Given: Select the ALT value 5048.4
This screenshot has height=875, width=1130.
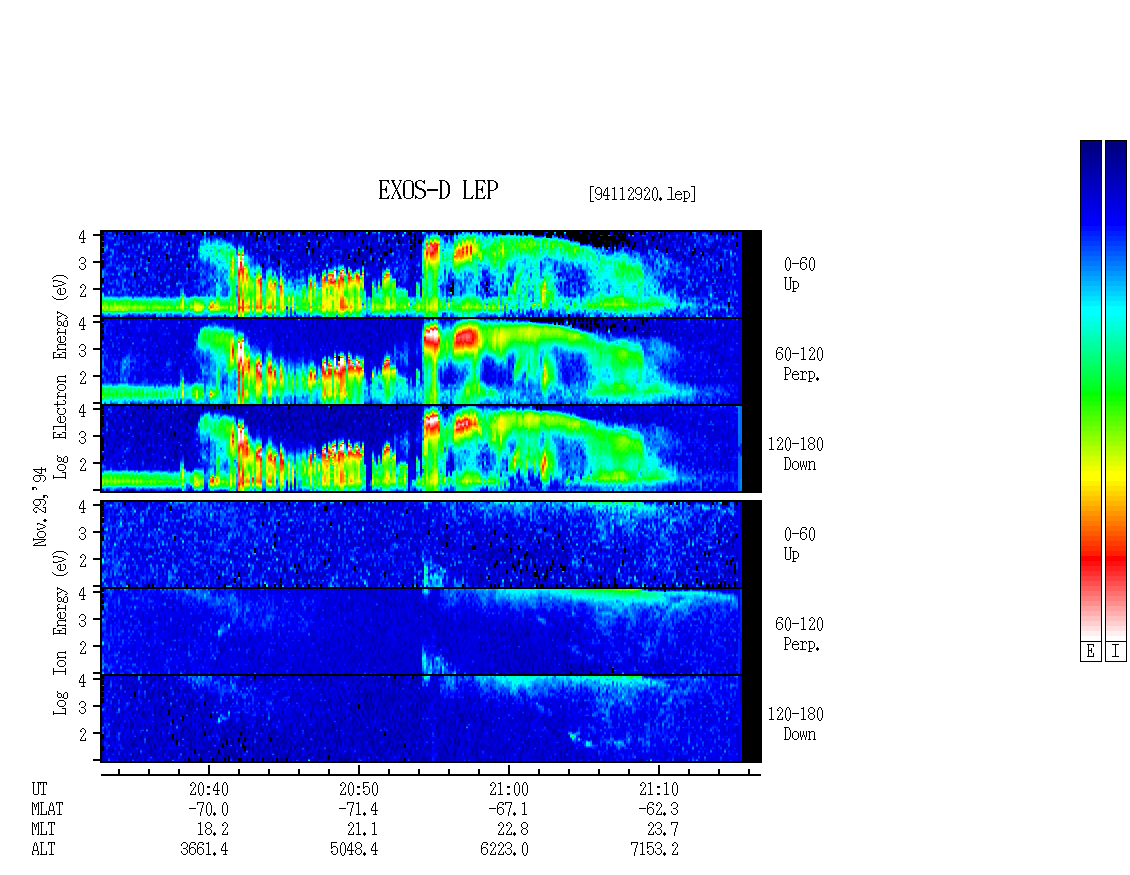Looking at the screenshot, I should pos(355,849).
